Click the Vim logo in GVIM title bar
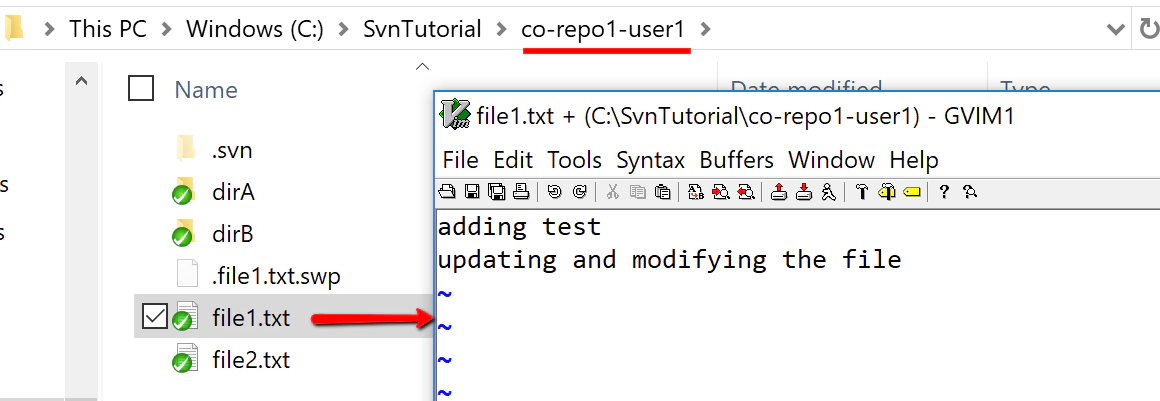This screenshot has height=401, width=1160. point(455,114)
